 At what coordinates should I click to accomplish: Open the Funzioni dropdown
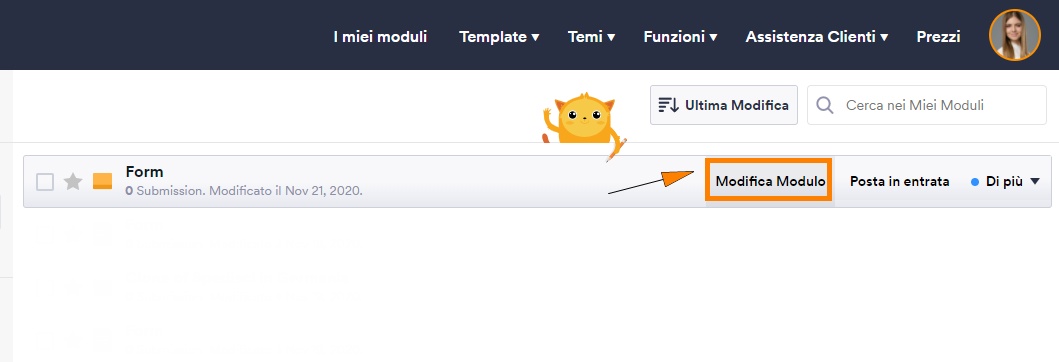[680, 36]
